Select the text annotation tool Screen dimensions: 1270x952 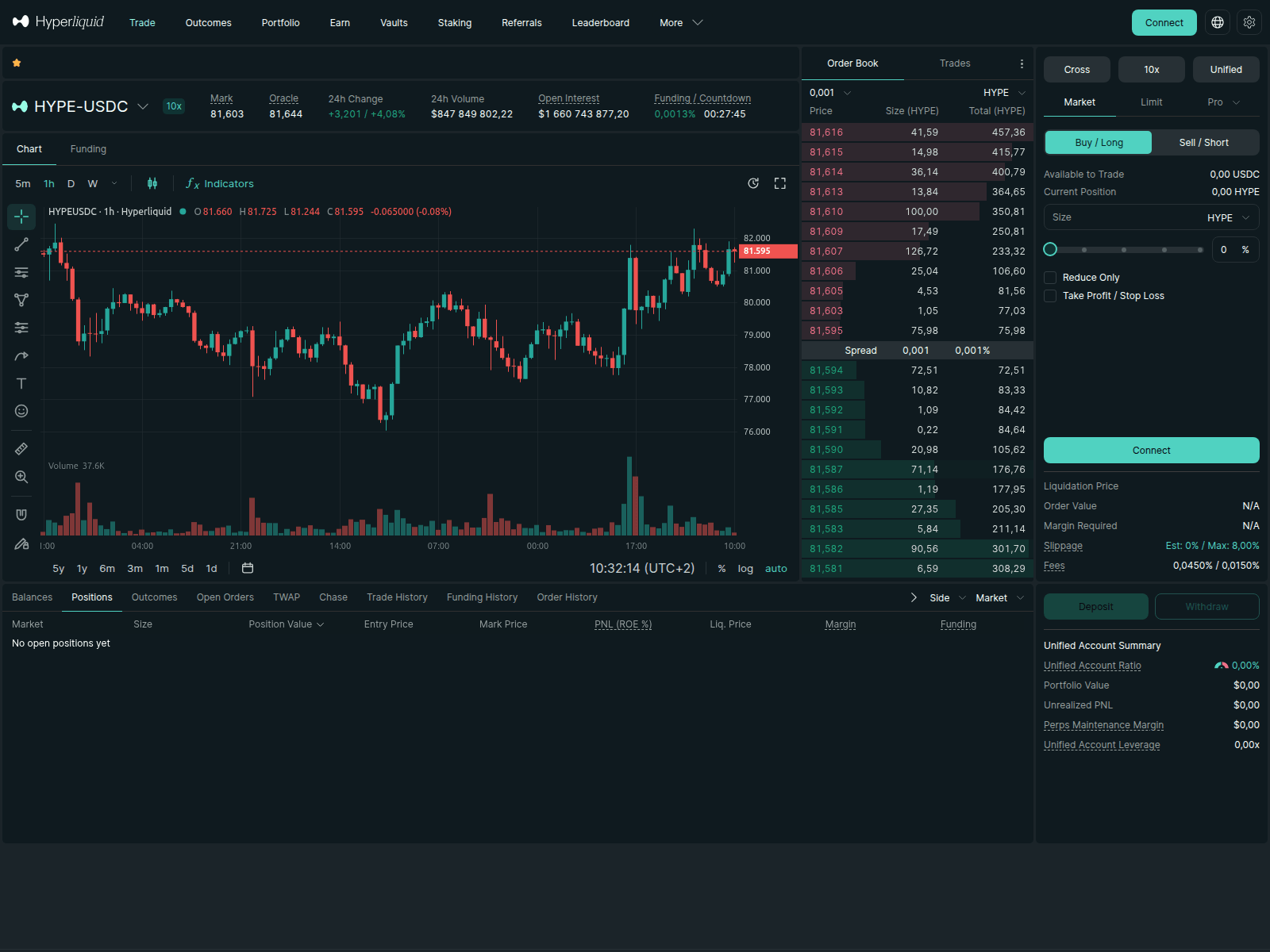(21, 383)
